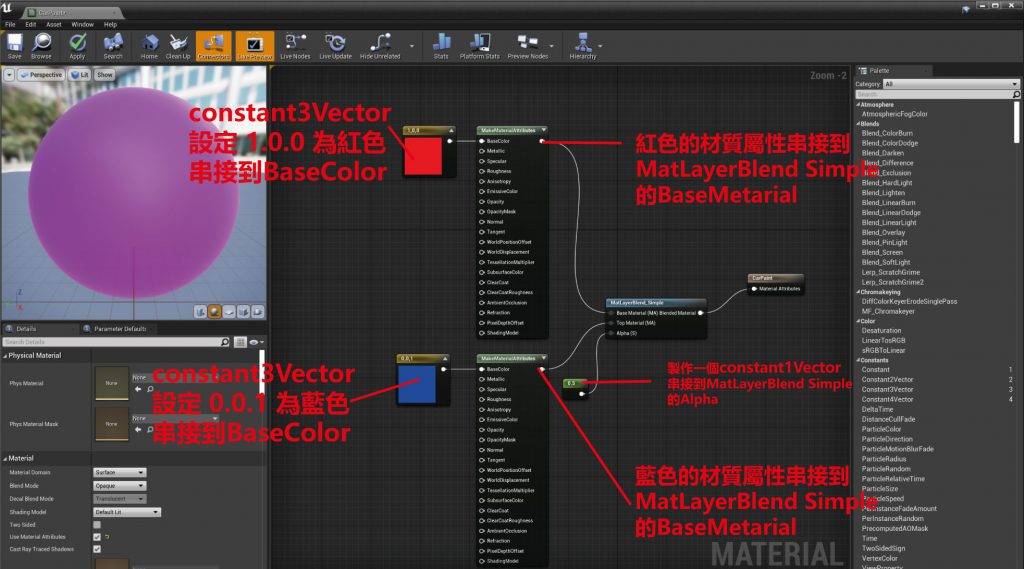Click the Hide Unrelated toolbar icon

(x=379, y=43)
